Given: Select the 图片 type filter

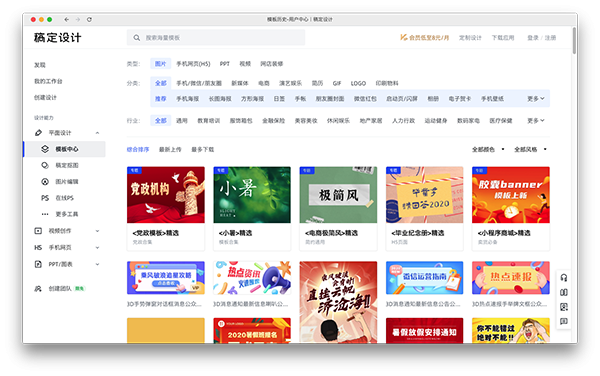Looking at the screenshot, I should click(161, 64).
